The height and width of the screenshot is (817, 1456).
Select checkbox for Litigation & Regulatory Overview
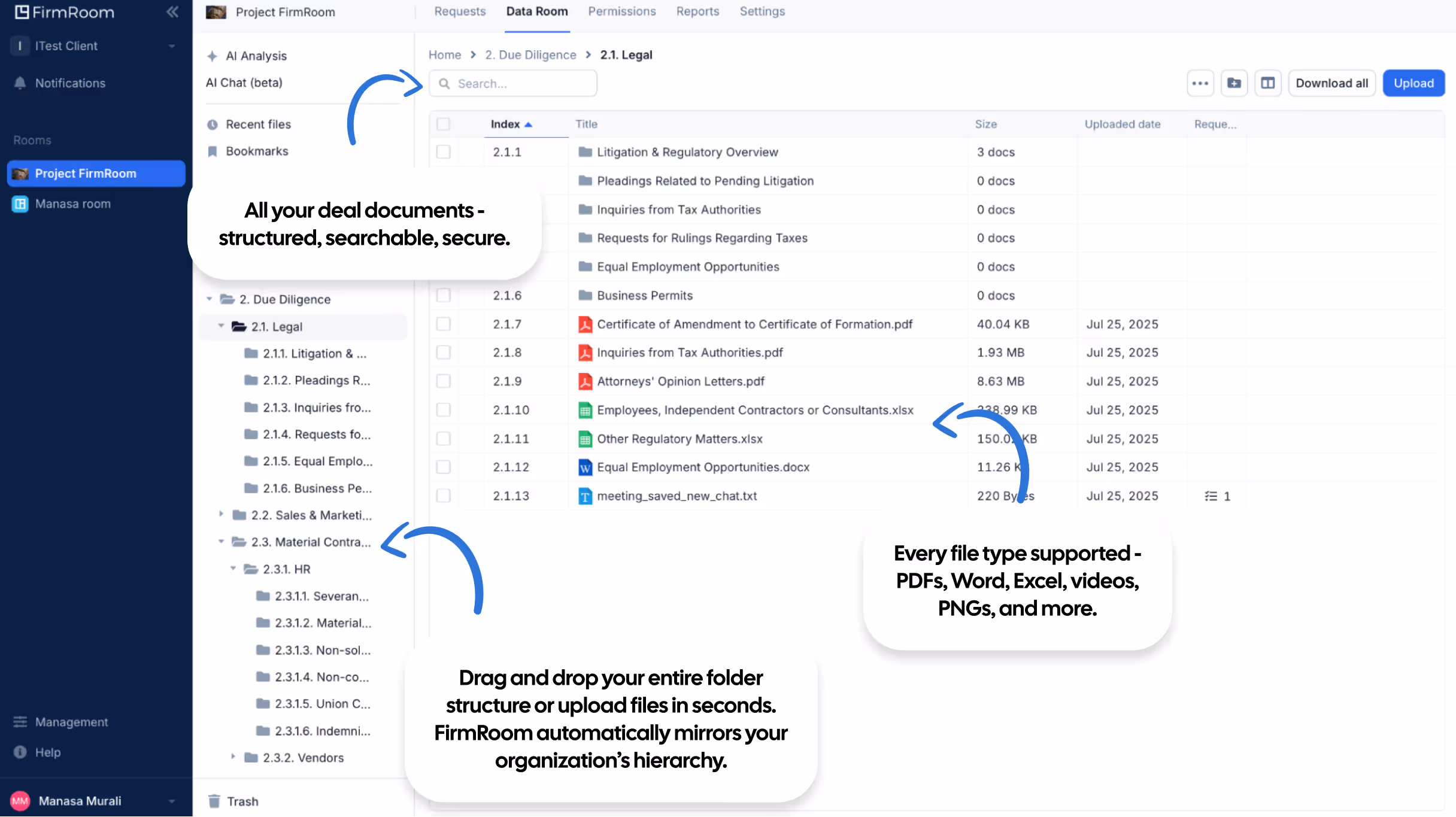click(x=443, y=152)
